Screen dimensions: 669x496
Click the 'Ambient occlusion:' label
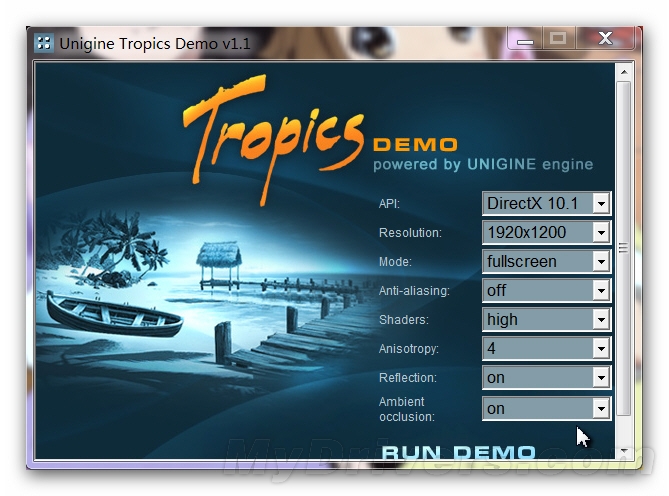[x=407, y=409]
